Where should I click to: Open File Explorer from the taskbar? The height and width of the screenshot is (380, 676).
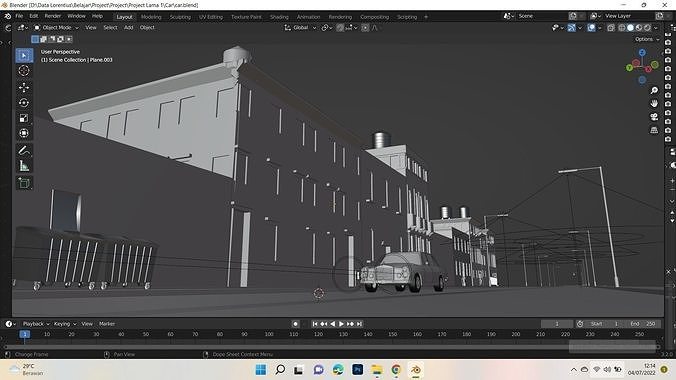pos(377,370)
